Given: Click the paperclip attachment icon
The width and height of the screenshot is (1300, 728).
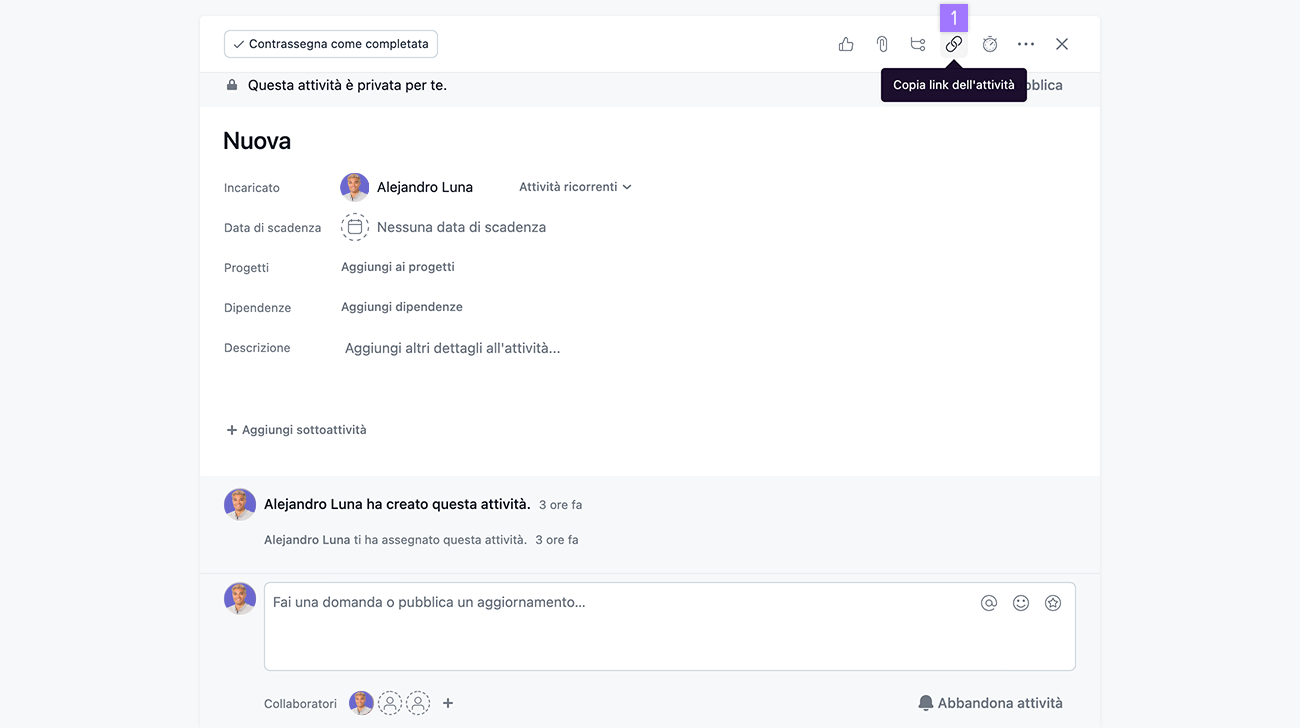Looking at the screenshot, I should tap(882, 44).
